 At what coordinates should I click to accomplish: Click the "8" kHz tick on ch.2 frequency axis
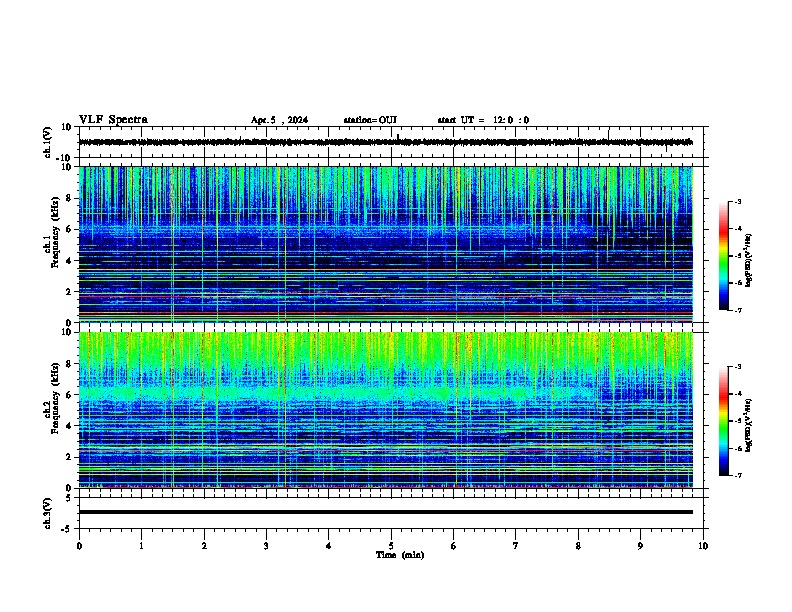(x=69, y=364)
